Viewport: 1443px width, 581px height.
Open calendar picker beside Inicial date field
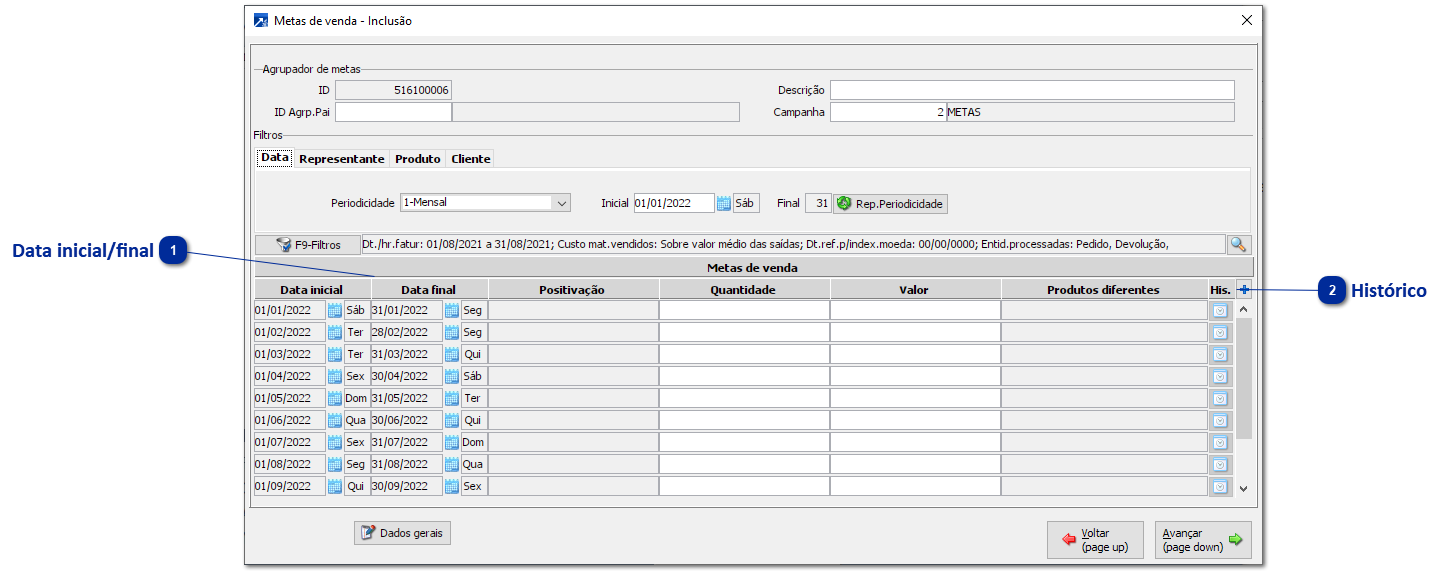pos(724,203)
